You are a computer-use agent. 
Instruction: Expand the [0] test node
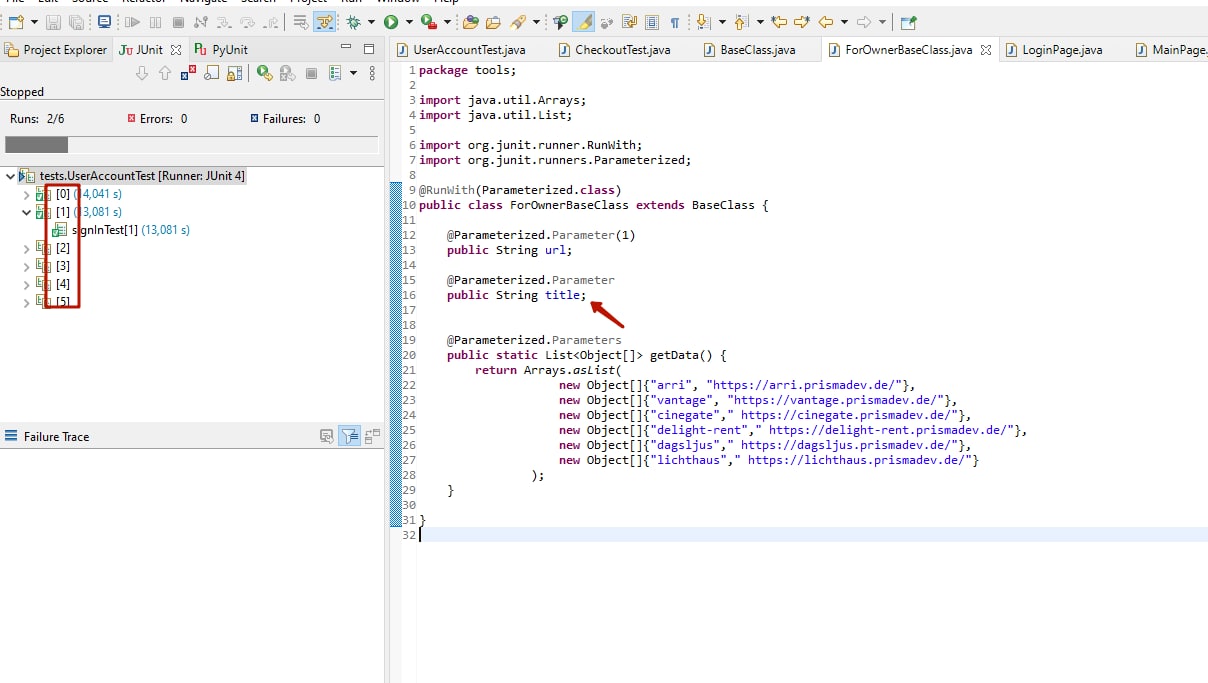click(x=27, y=194)
